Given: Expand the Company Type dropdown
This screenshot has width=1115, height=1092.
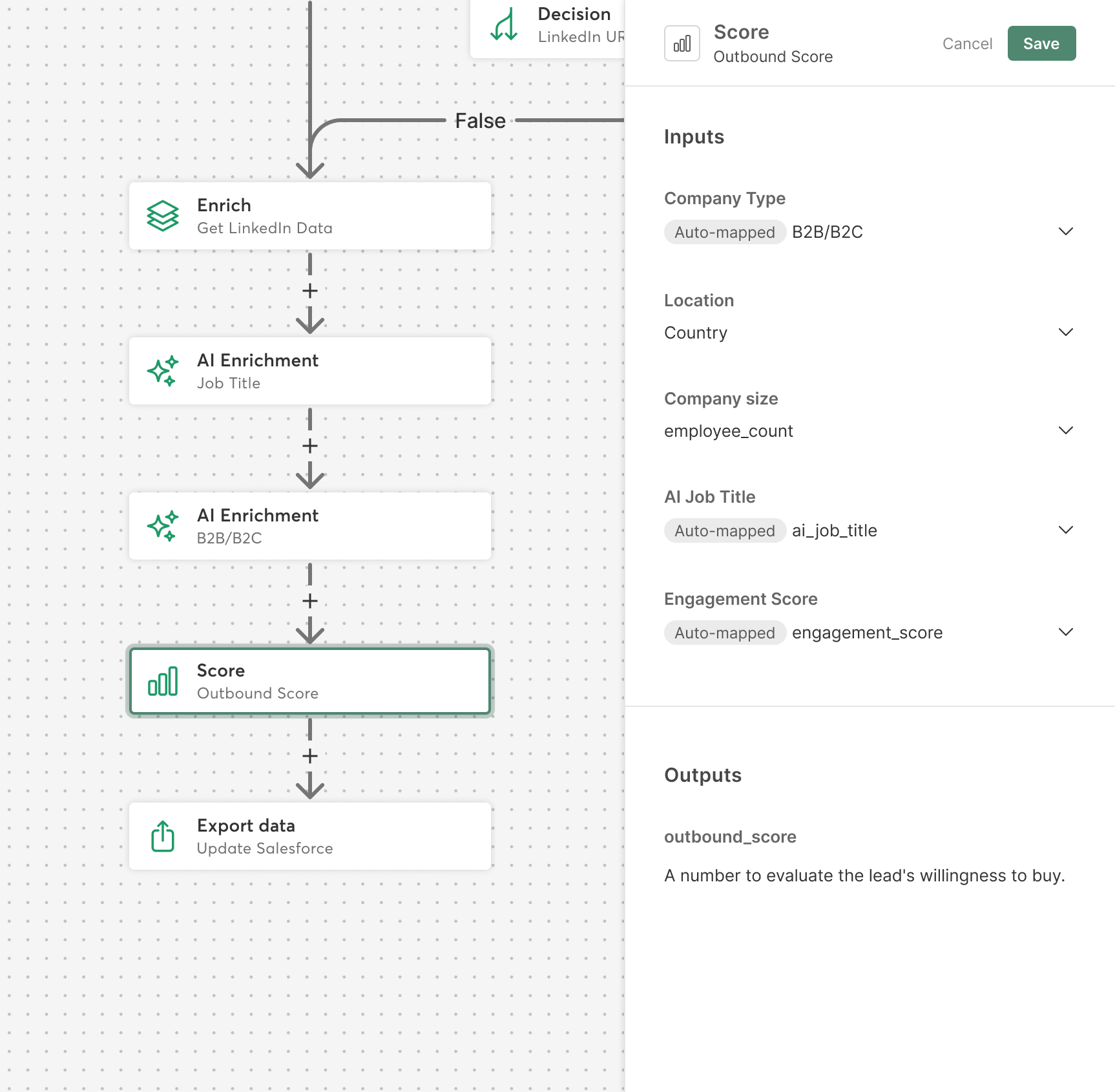Looking at the screenshot, I should (x=1066, y=231).
